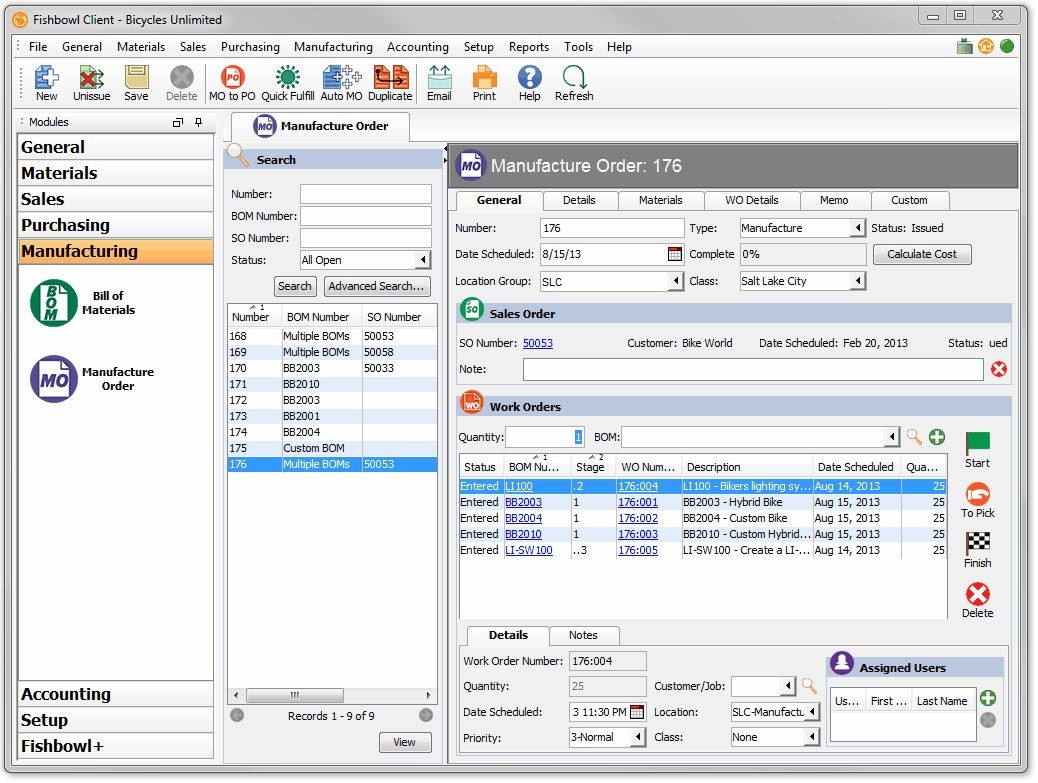Click the red X to clear the note
This screenshot has width=1038, height=783.
click(x=998, y=369)
